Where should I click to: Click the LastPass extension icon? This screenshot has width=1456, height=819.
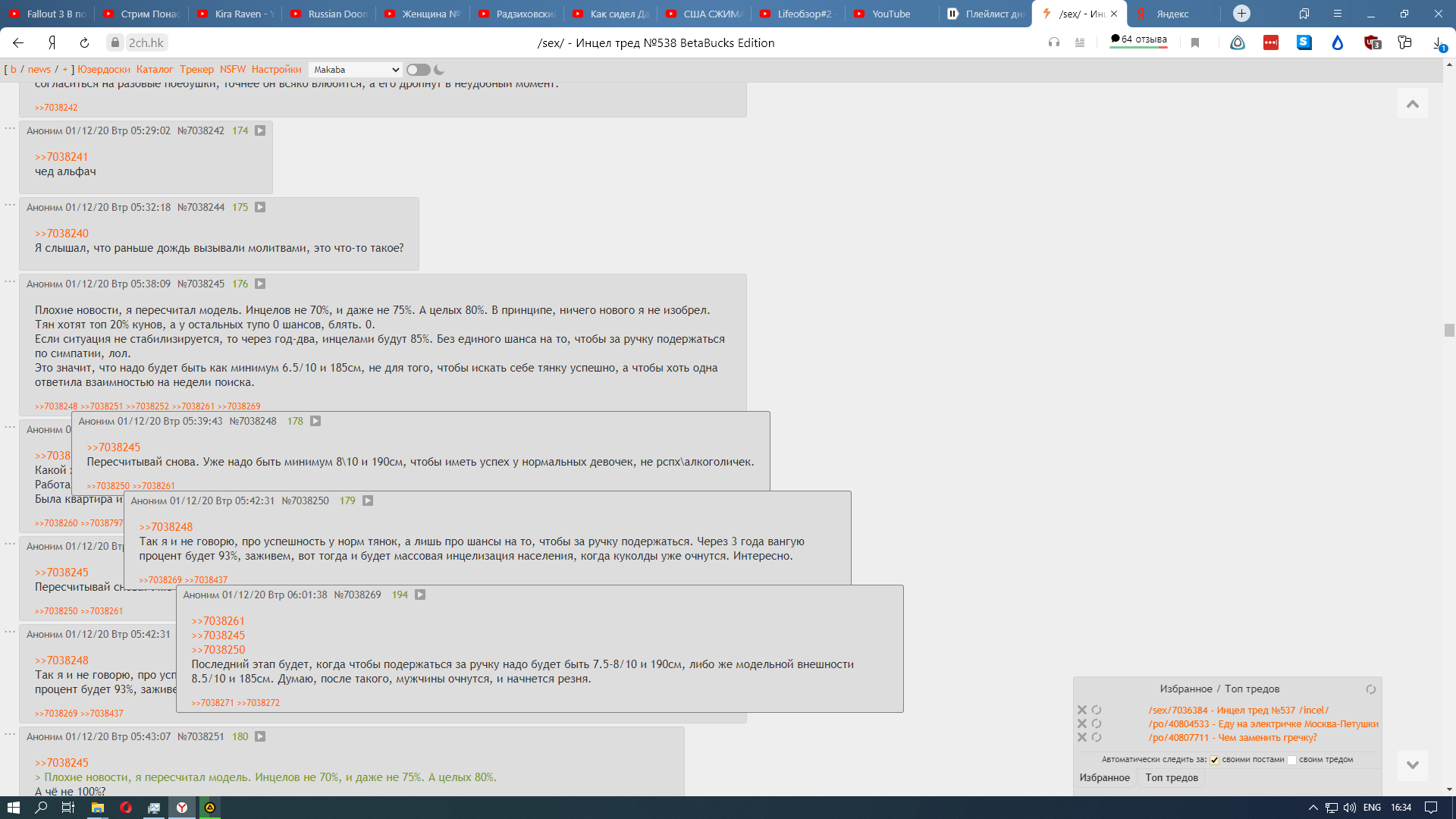point(1271,43)
